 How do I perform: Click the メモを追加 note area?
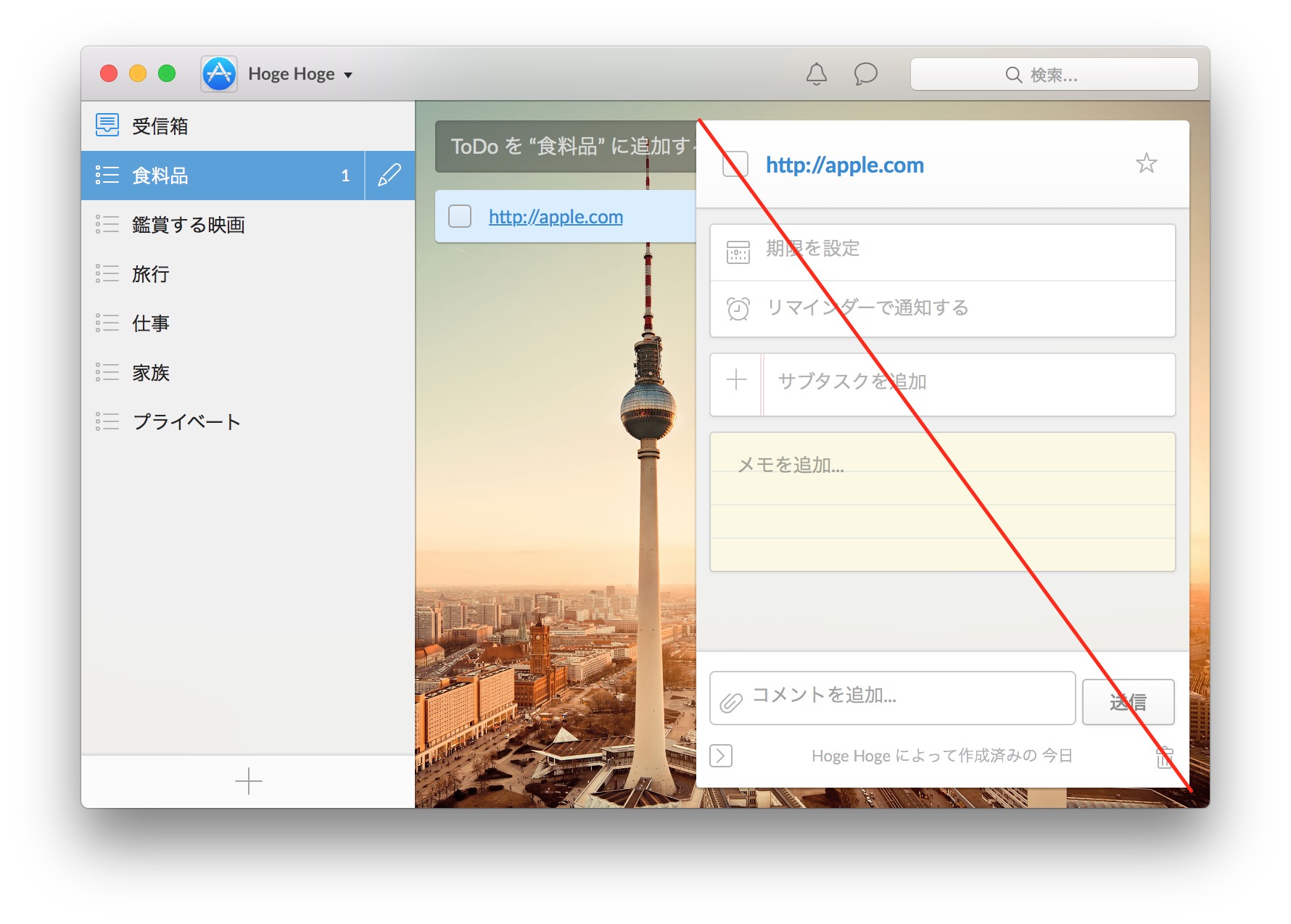pyautogui.click(x=942, y=502)
